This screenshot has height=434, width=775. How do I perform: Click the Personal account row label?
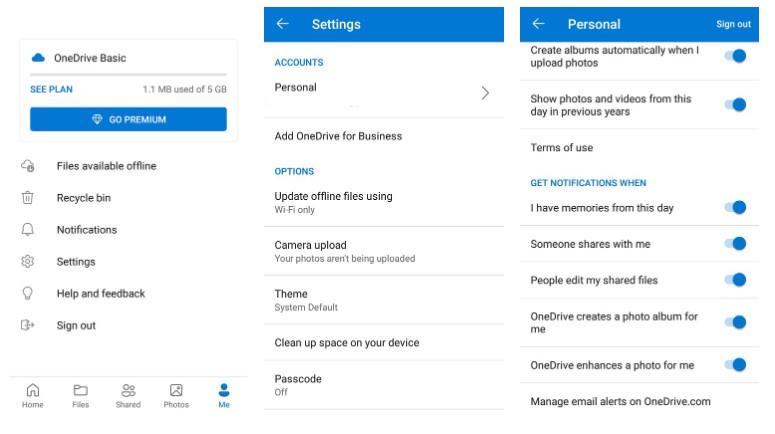click(296, 87)
